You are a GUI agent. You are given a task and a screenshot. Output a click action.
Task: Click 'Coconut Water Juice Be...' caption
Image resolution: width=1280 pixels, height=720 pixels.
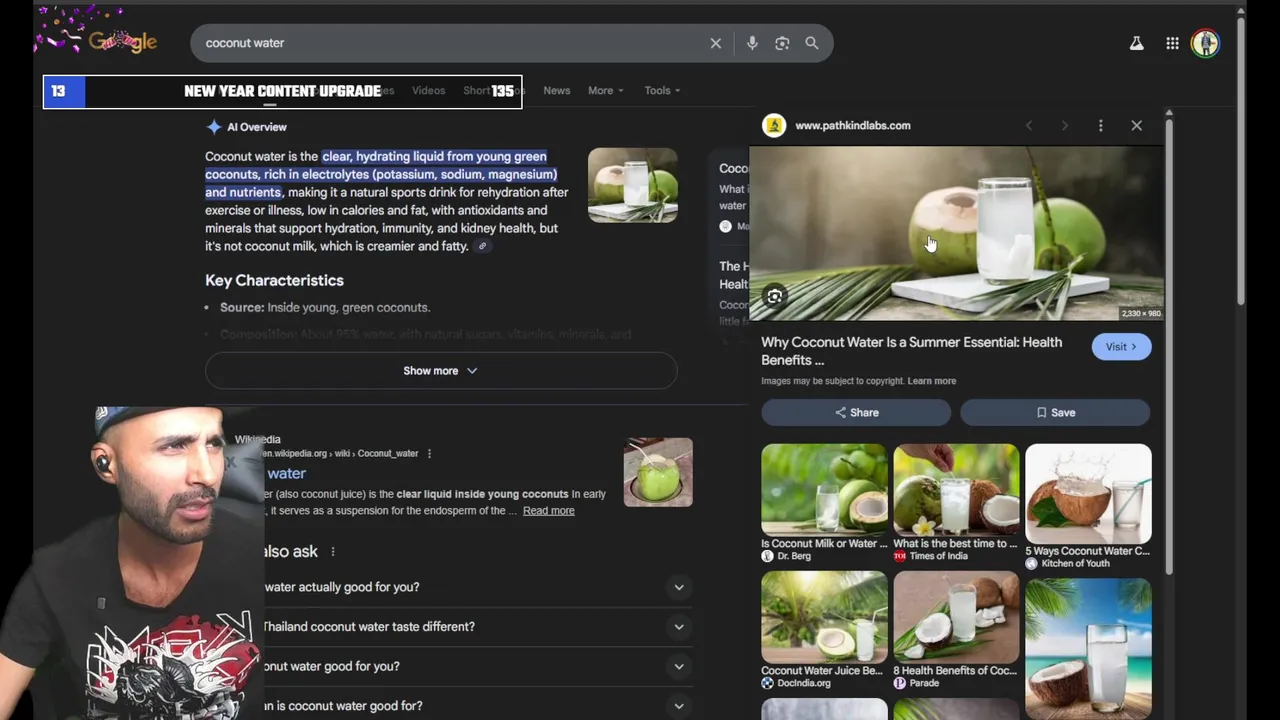[x=822, y=671]
